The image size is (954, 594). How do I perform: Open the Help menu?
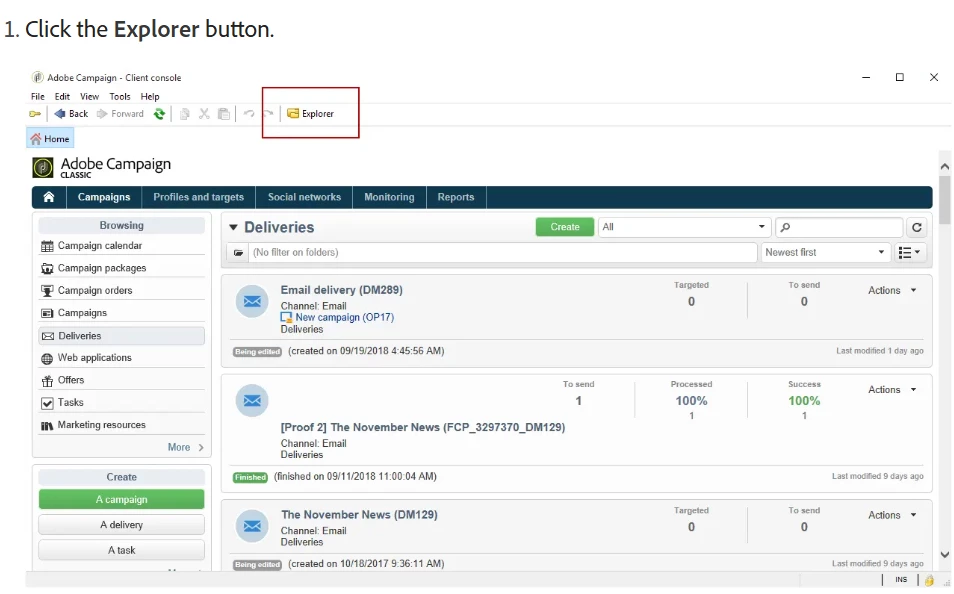(x=150, y=96)
